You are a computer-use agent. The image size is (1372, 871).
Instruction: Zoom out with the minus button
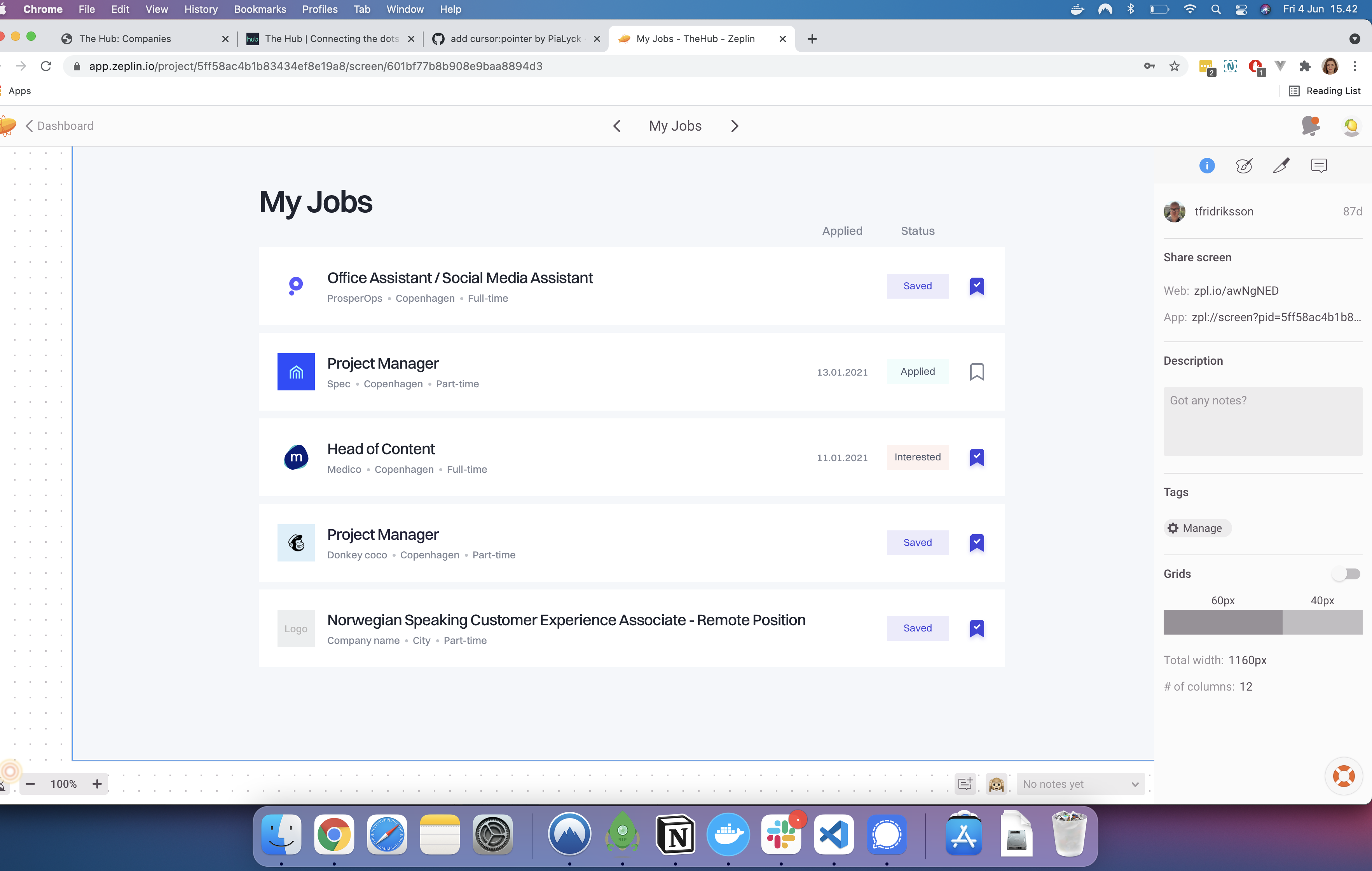(x=31, y=784)
